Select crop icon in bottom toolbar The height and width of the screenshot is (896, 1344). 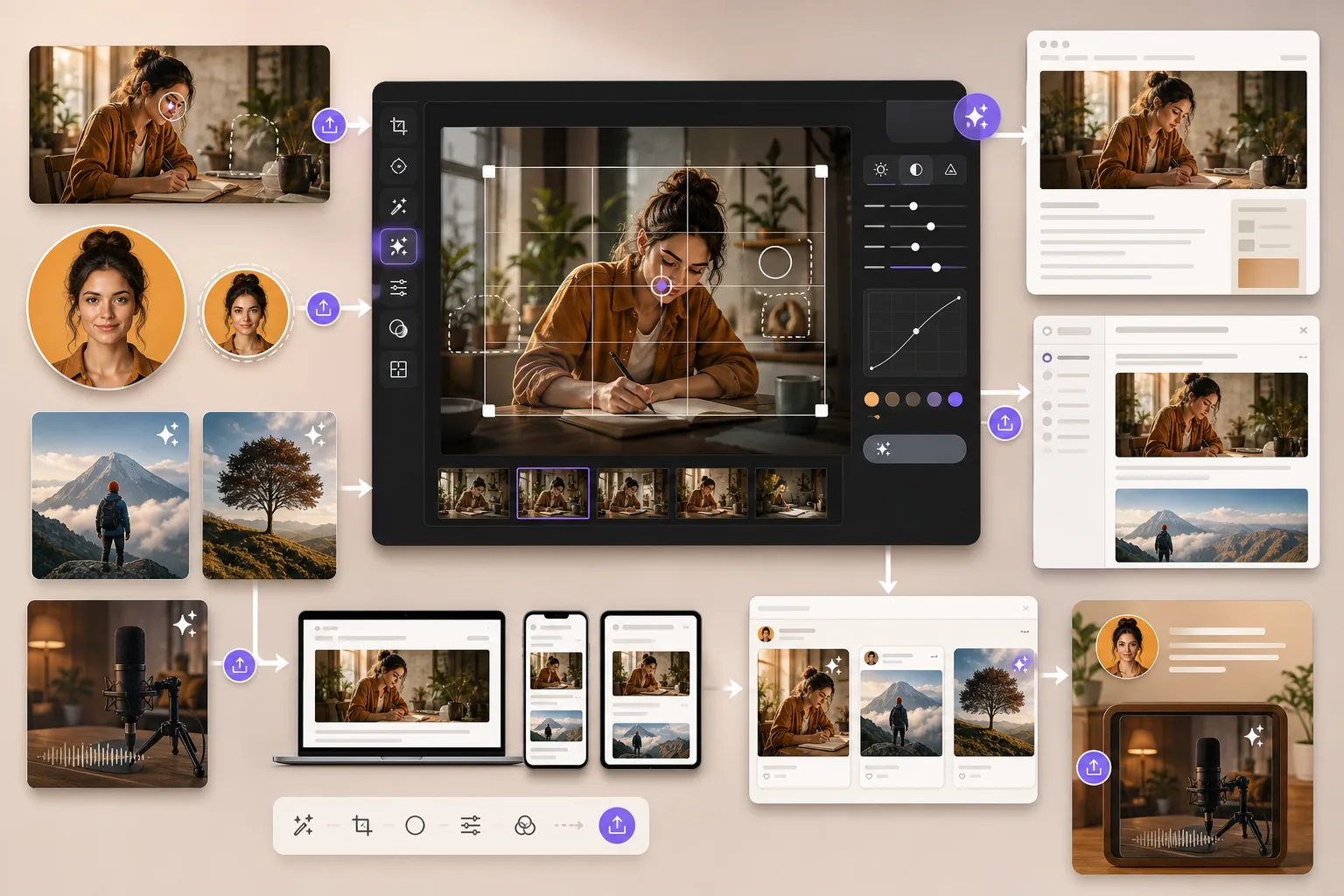[x=362, y=825]
